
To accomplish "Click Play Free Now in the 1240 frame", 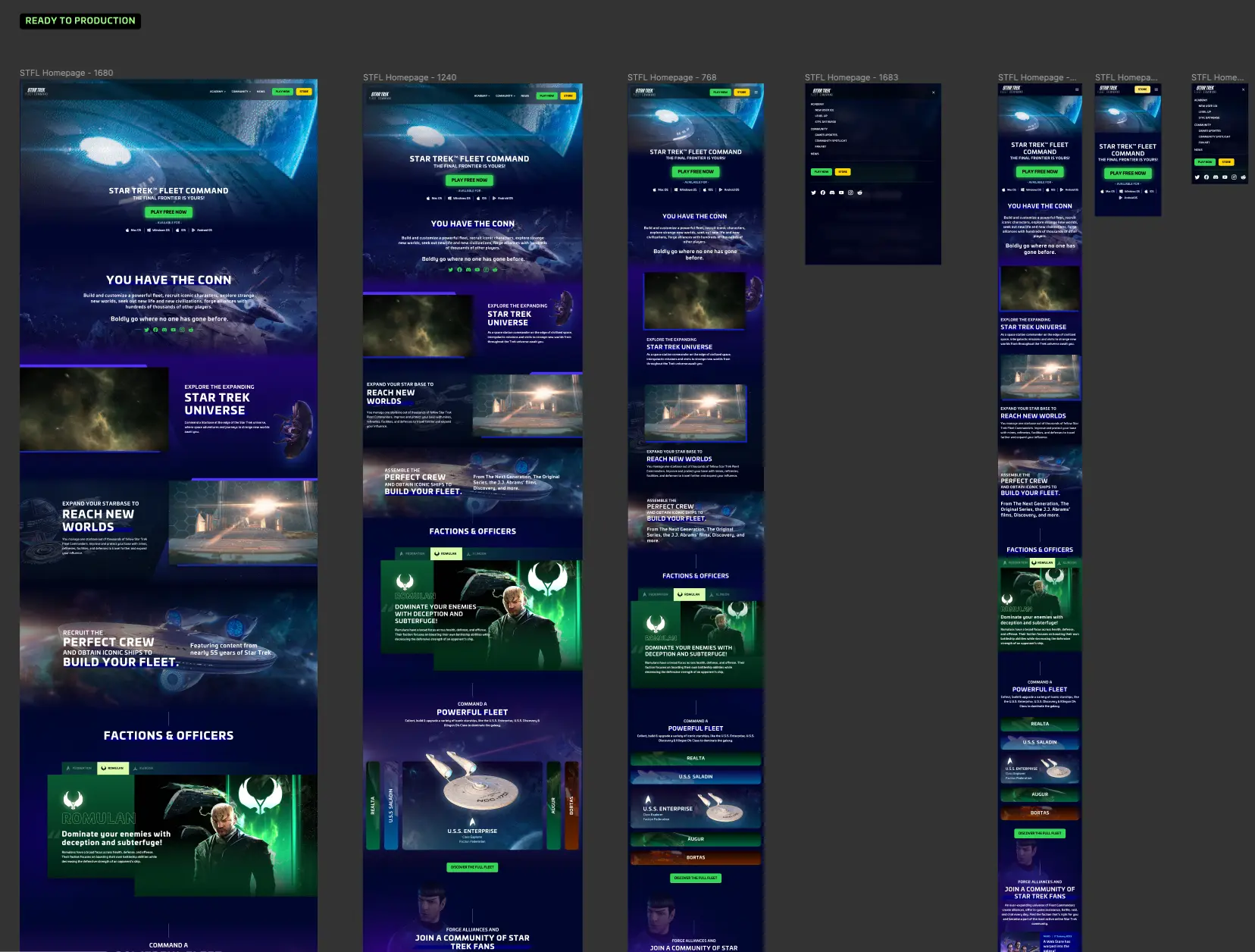I will pyautogui.click(x=469, y=180).
